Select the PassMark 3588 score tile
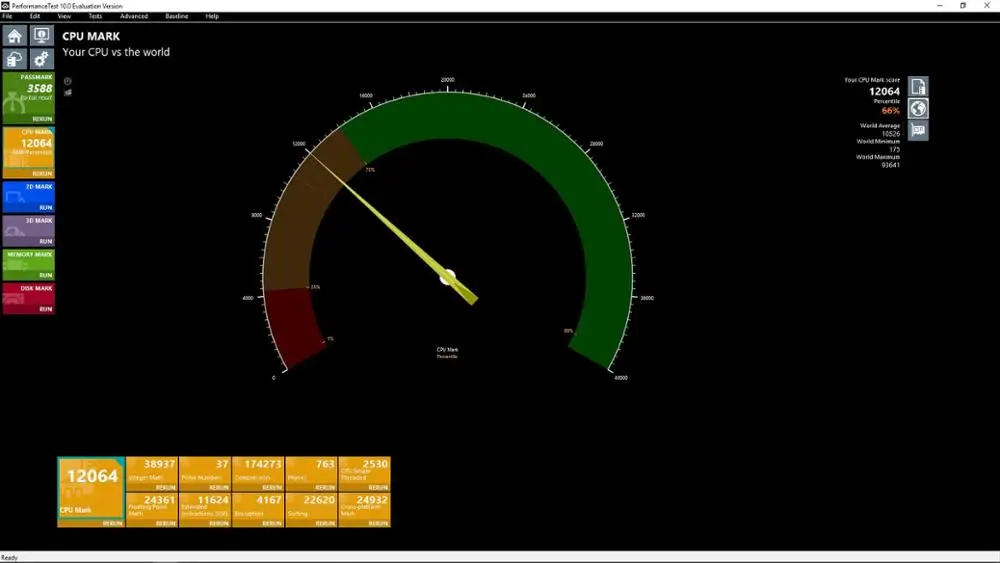The height and width of the screenshot is (563, 1000). coord(29,98)
